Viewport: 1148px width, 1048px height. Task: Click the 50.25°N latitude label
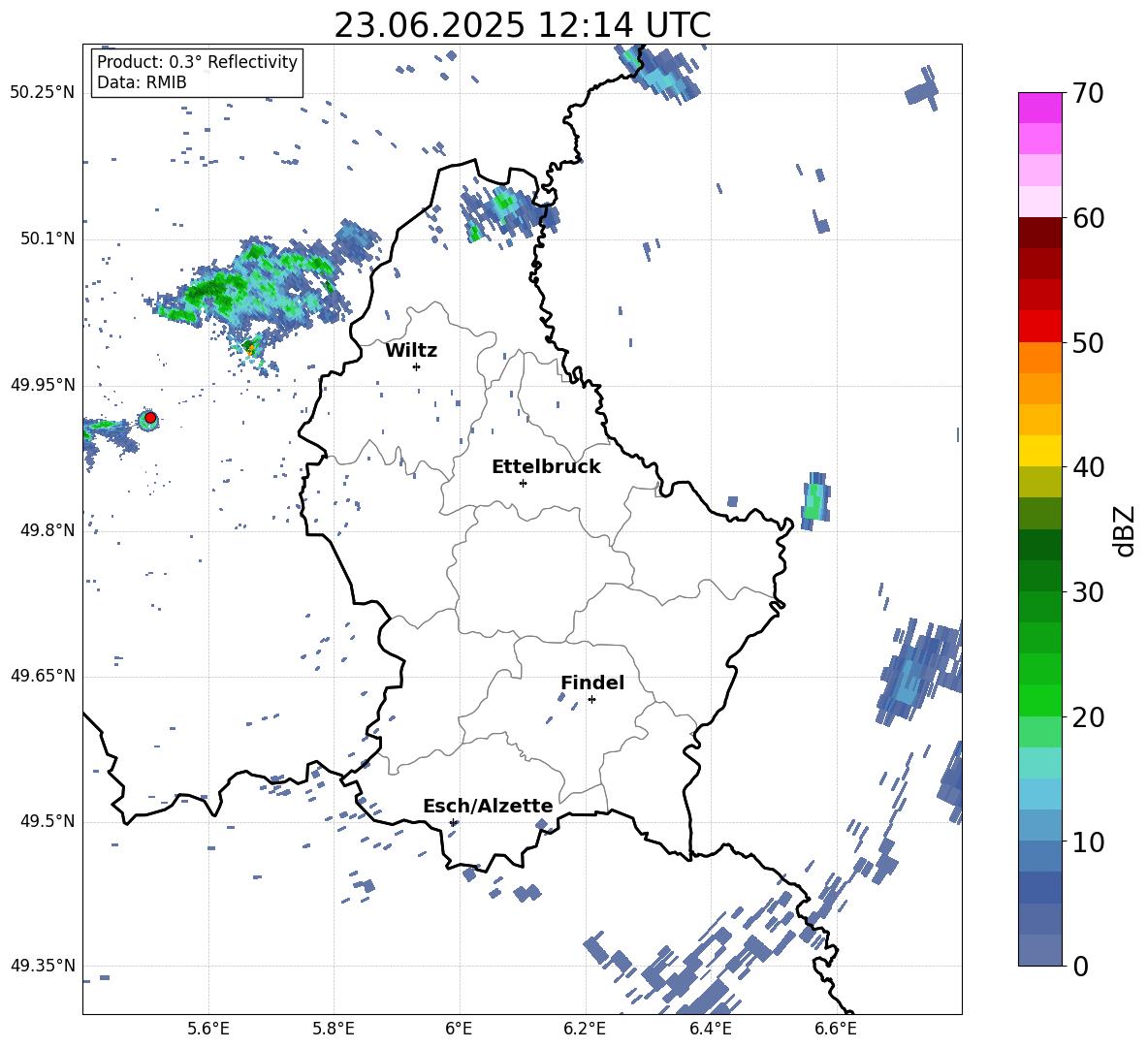[43, 93]
